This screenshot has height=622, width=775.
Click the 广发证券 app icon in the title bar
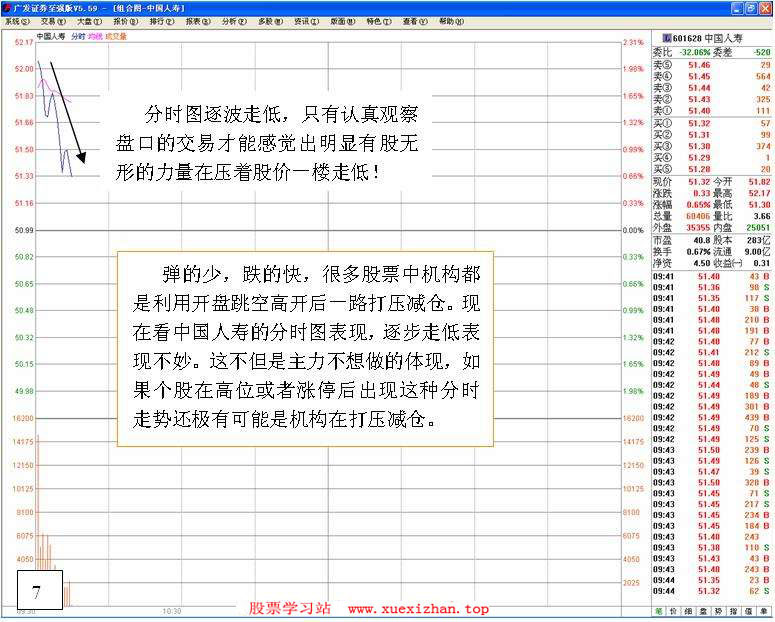coord(6,8)
